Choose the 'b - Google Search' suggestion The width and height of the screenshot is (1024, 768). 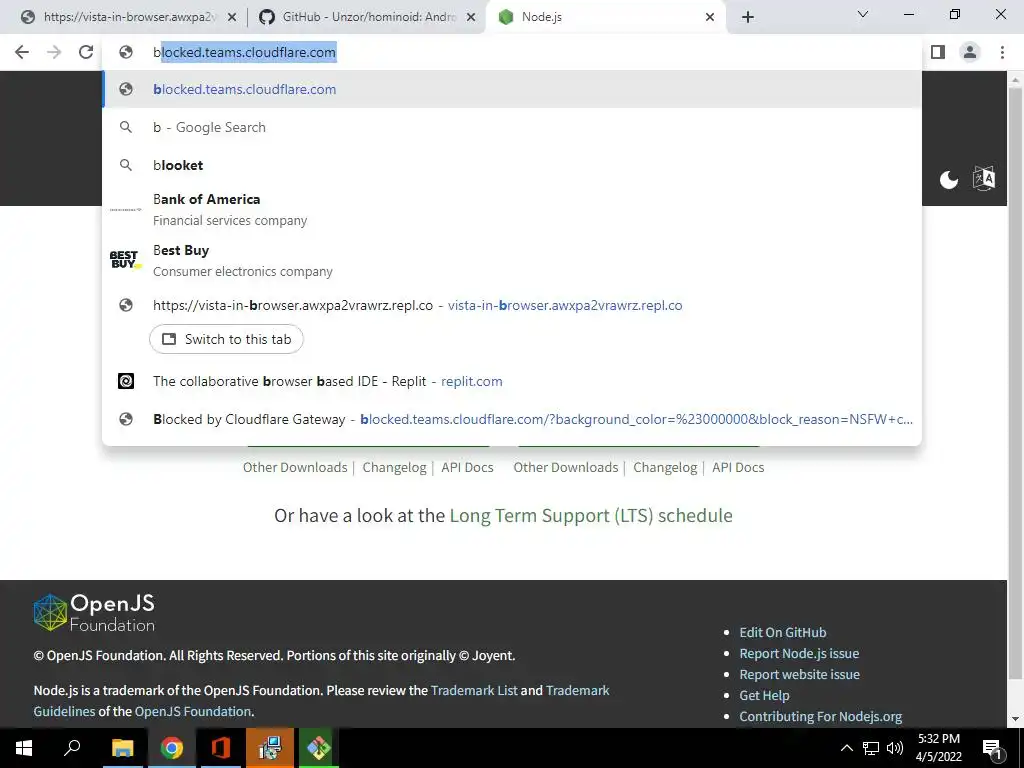coord(512,127)
